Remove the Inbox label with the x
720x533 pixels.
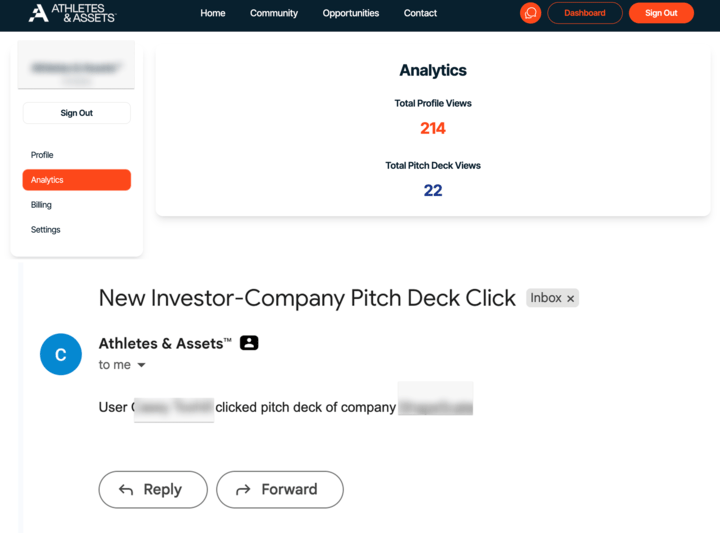pos(571,299)
